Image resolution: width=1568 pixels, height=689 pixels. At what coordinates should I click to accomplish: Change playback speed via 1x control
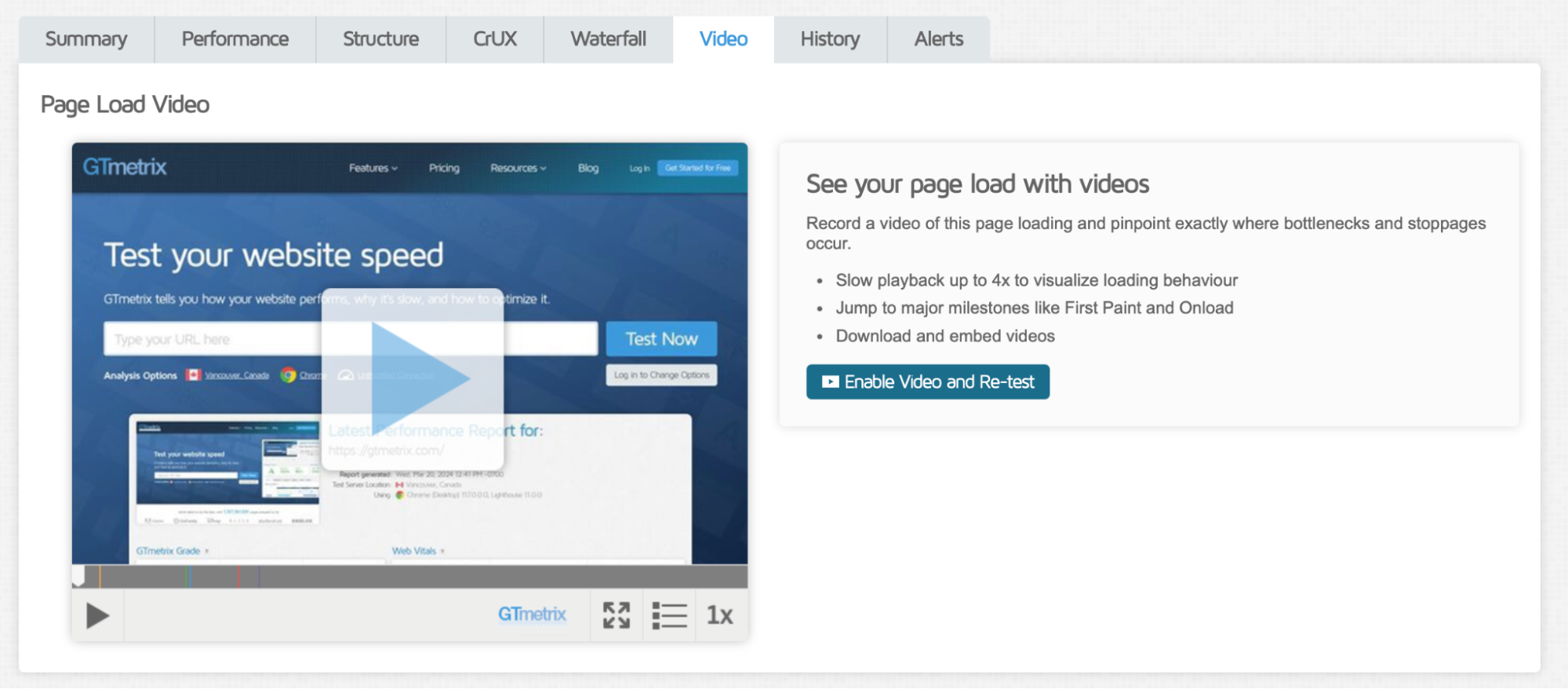[x=720, y=615]
